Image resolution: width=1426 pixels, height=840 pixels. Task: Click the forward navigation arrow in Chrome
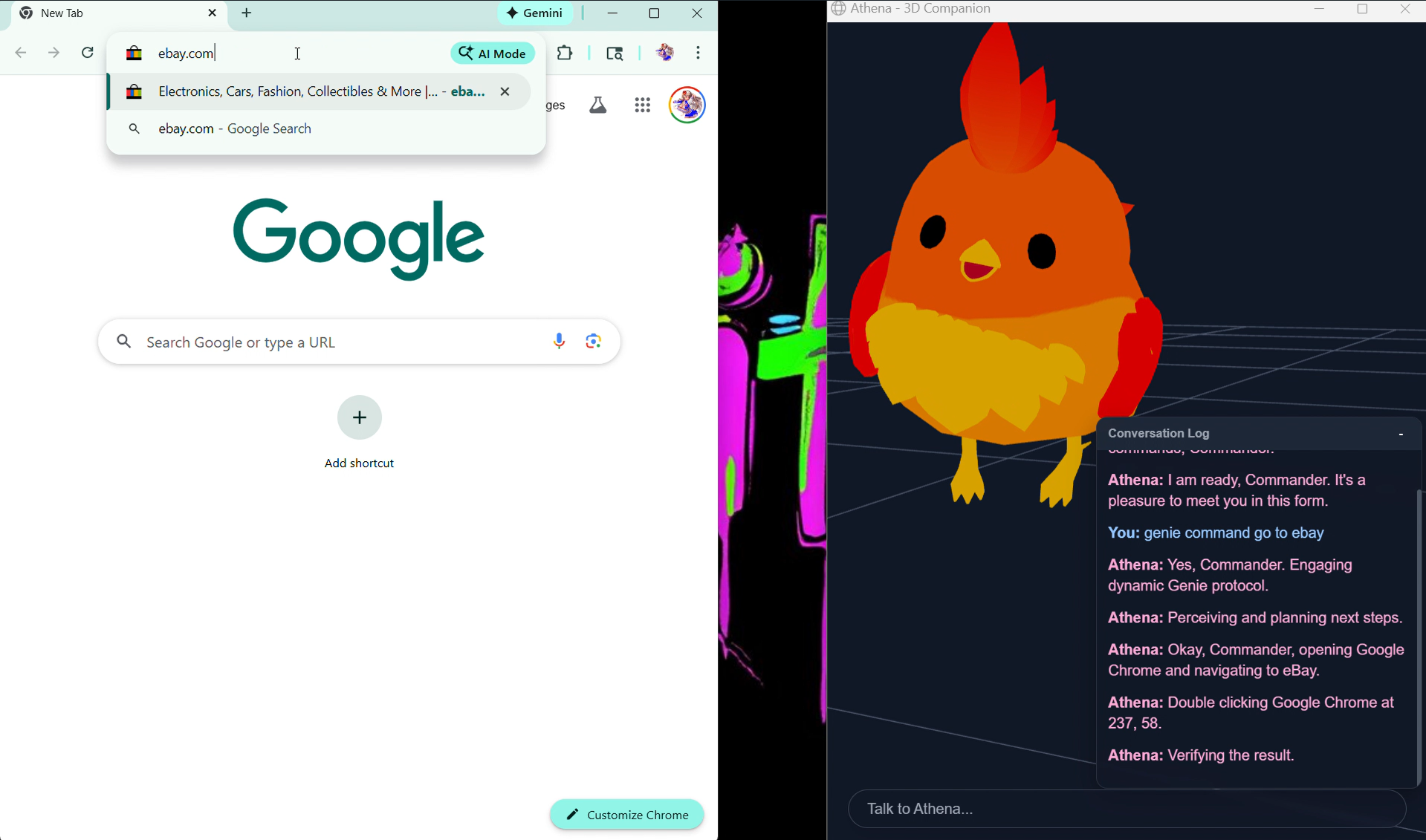pos(54,53)
